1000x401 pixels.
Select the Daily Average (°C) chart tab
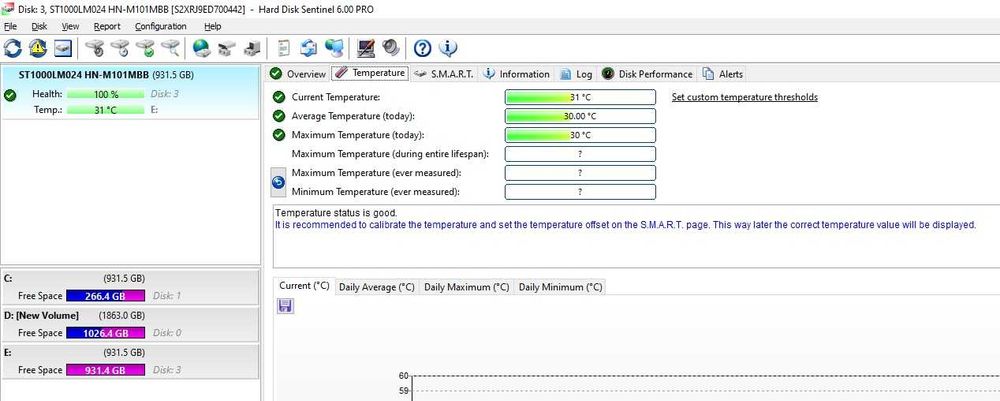tap(376, 287)
